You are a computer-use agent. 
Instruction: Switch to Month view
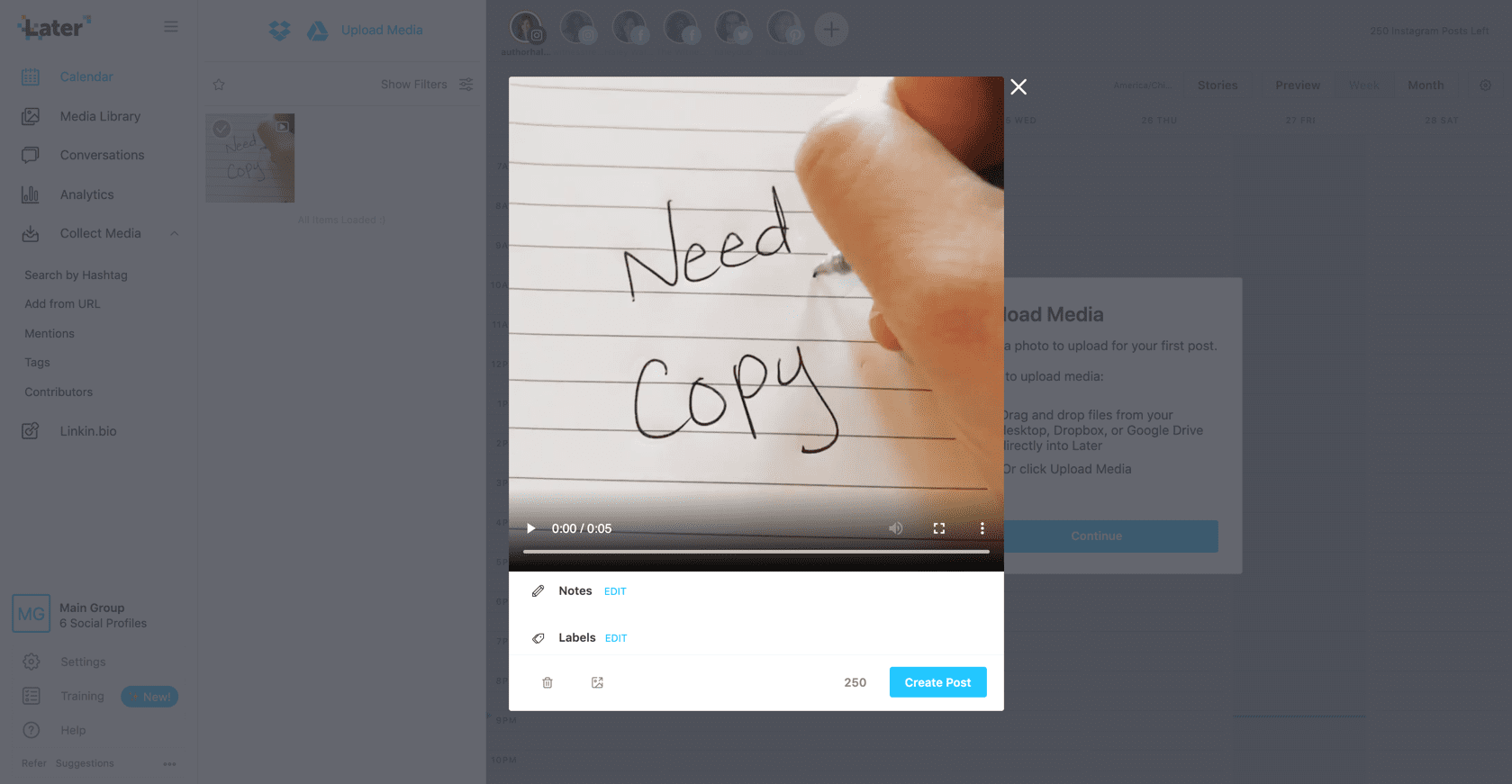[1426, 86]
